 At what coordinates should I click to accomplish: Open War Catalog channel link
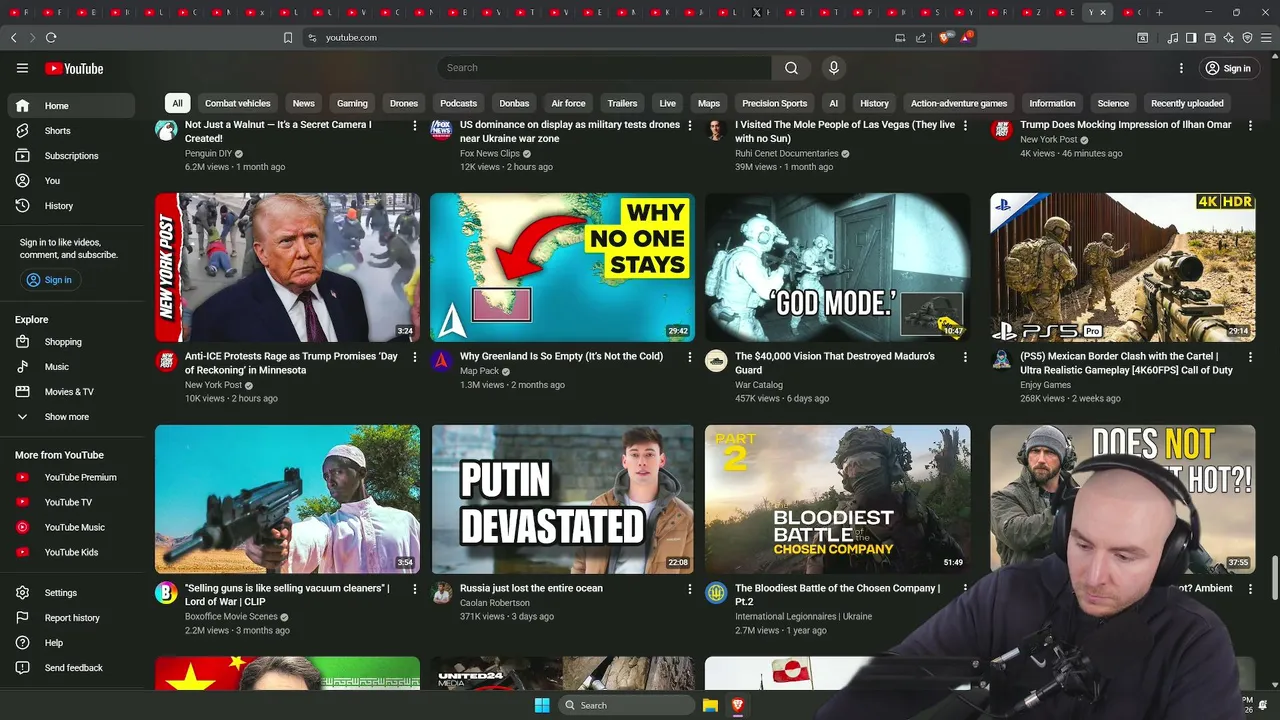pyautogui.click(x=758, y=385)
